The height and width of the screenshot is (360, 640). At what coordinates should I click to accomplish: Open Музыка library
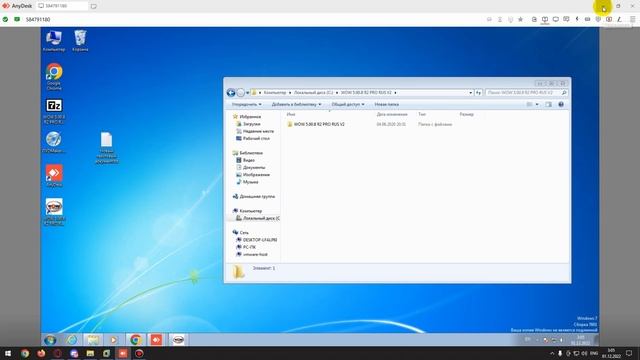click(247, 182)
